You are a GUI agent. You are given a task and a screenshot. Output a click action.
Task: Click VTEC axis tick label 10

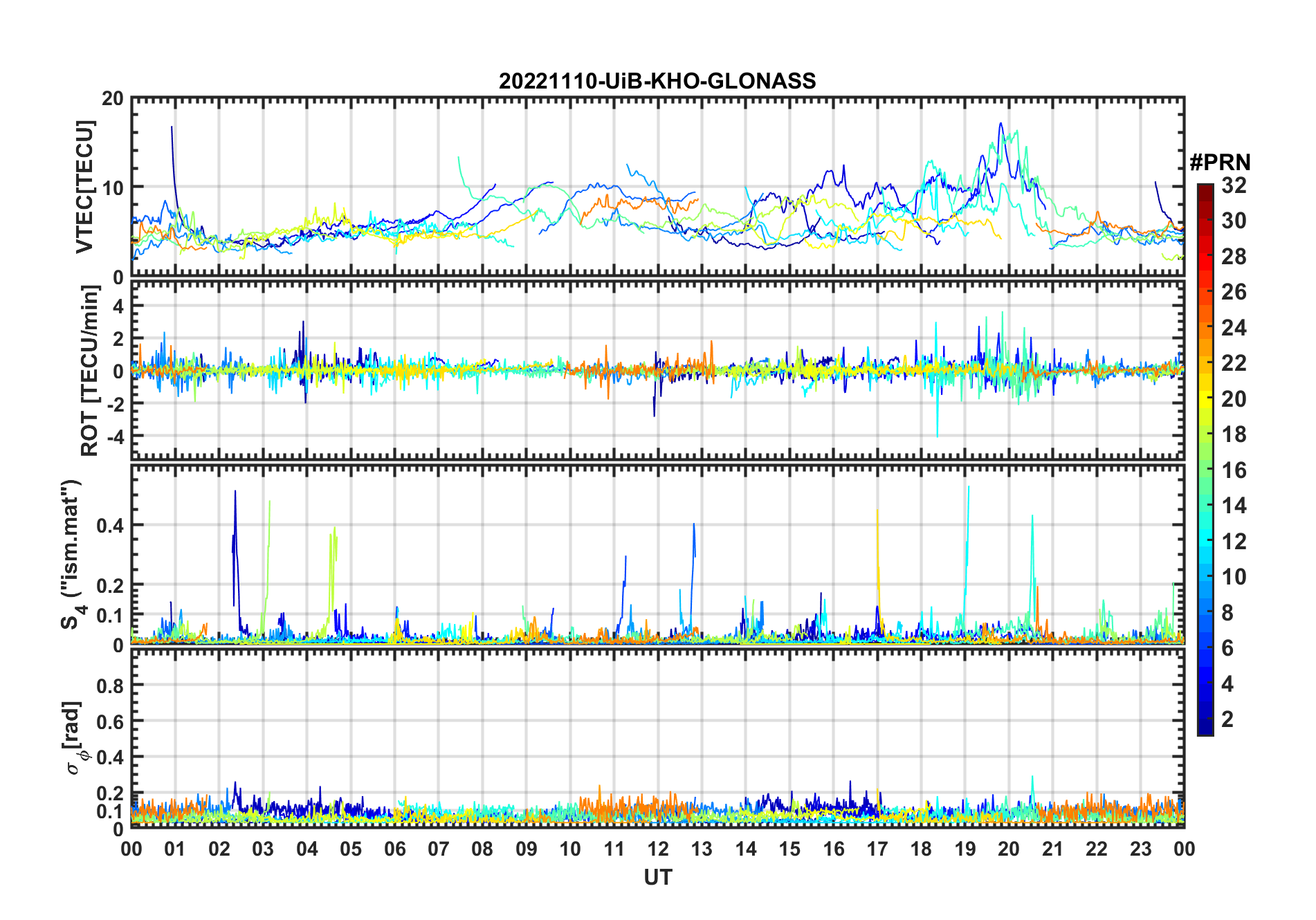click(113, 187)
